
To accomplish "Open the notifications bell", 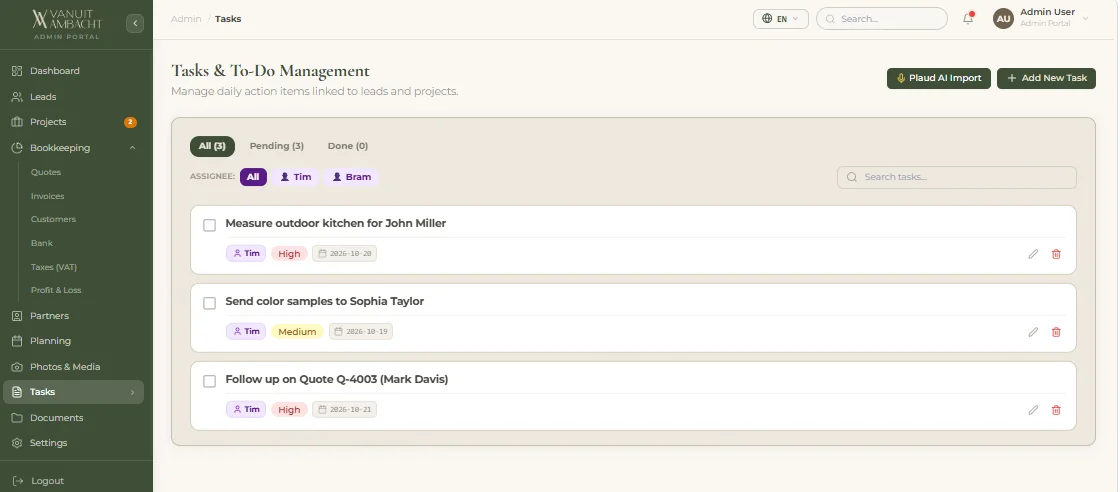I will [969, 19].
